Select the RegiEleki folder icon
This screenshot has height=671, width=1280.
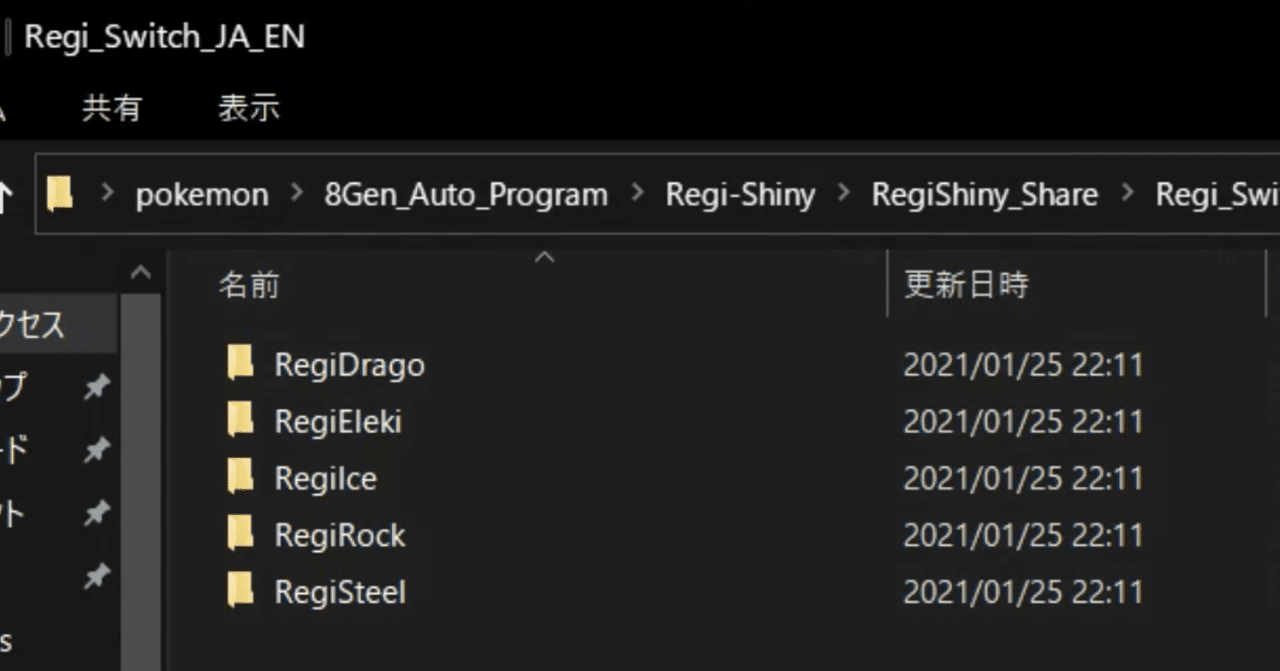click(240, 421)
